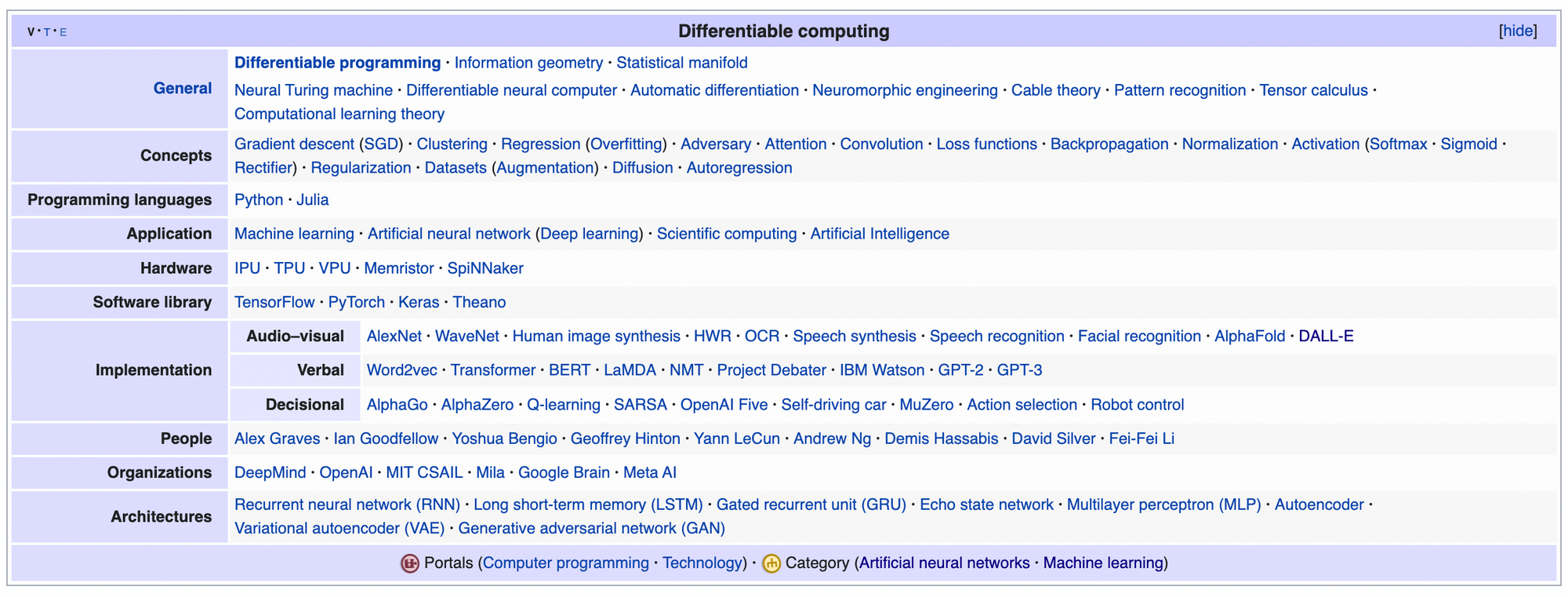Open the GPT-3 article link
The width and height of the screenshot is (1568, 597).
[1019, 370]
